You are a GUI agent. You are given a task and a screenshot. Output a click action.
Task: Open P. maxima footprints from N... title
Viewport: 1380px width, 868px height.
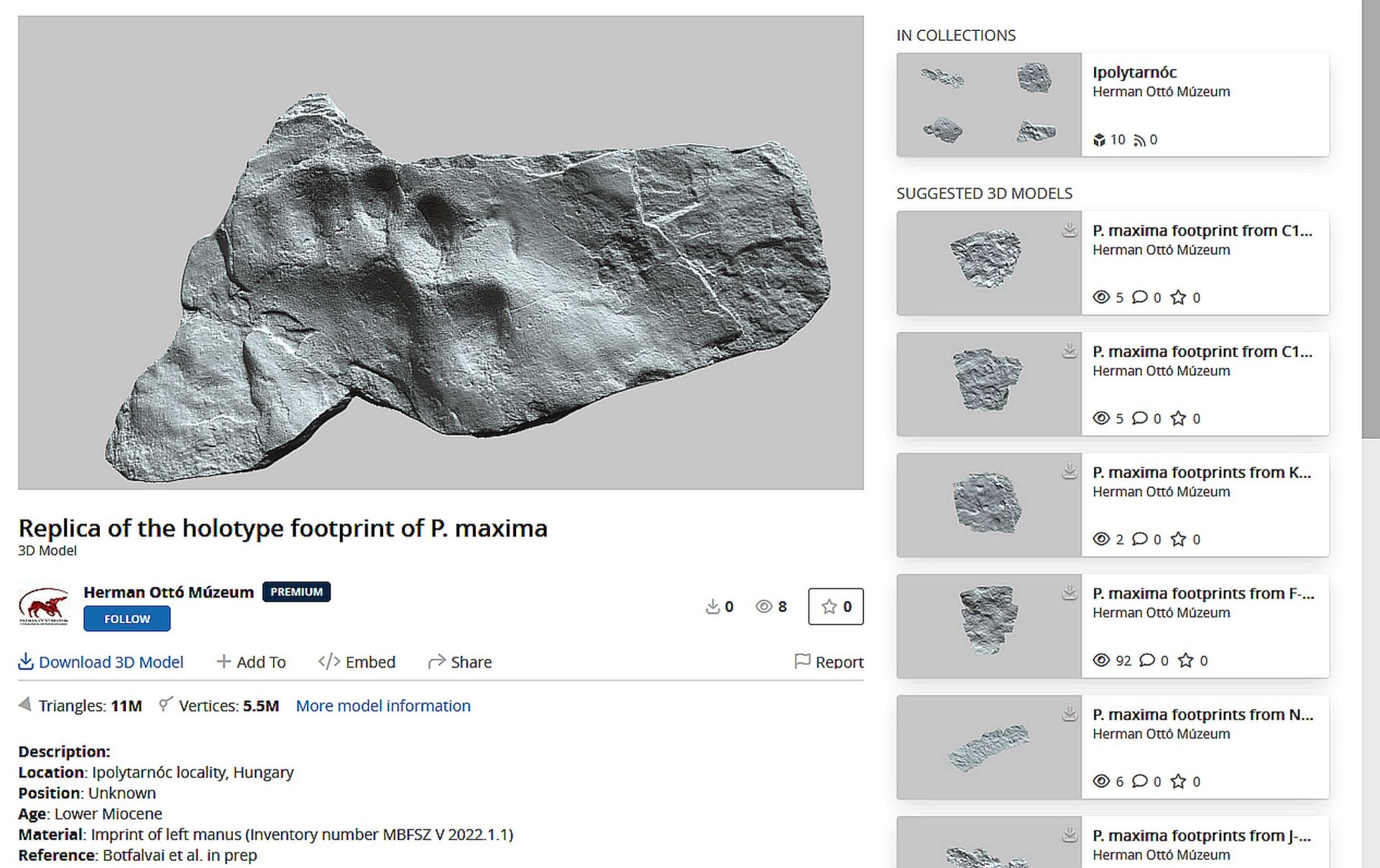point(1202,714)
